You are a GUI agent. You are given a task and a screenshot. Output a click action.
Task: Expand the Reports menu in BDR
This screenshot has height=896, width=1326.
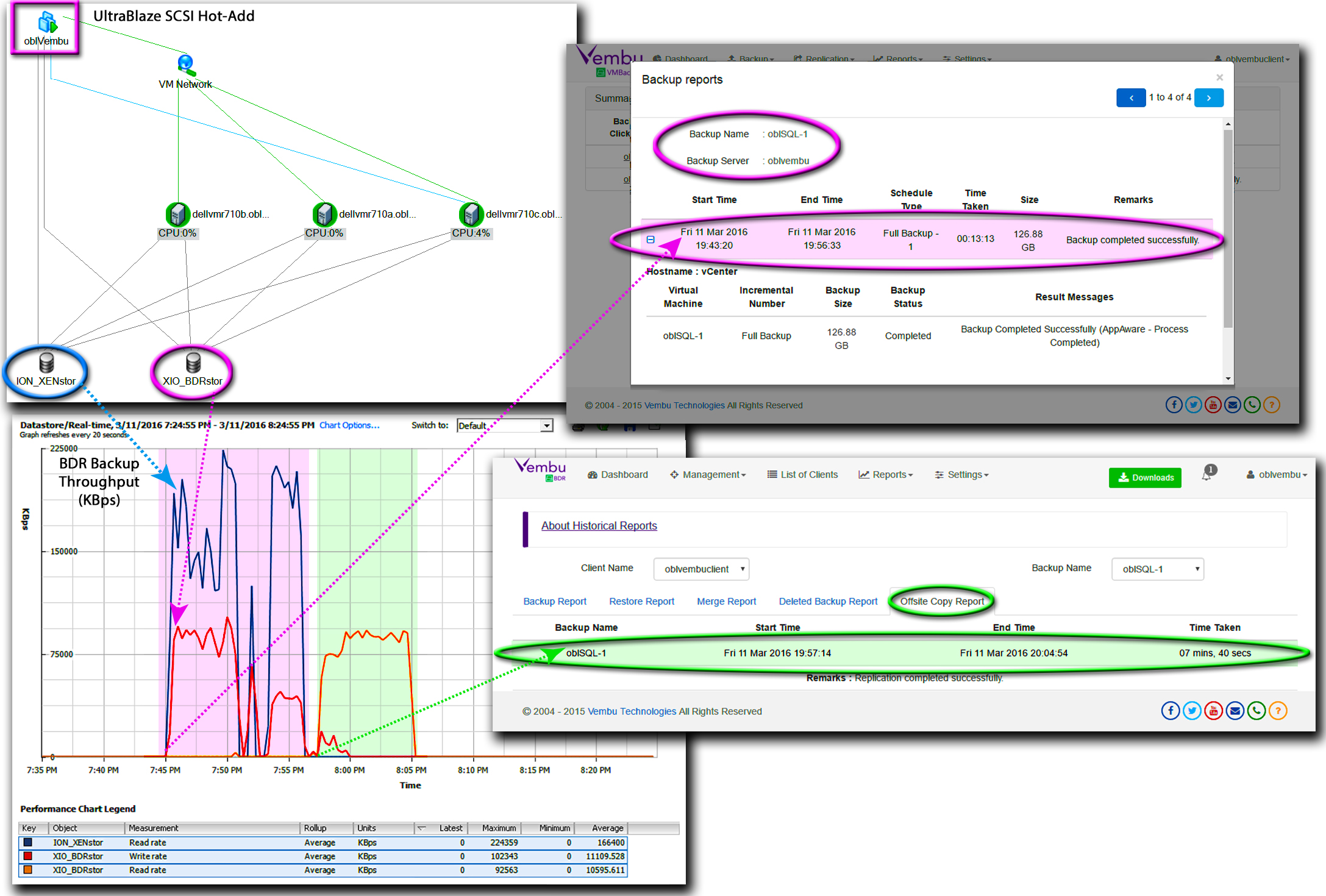pyautogui.click(x=886, y=475)
